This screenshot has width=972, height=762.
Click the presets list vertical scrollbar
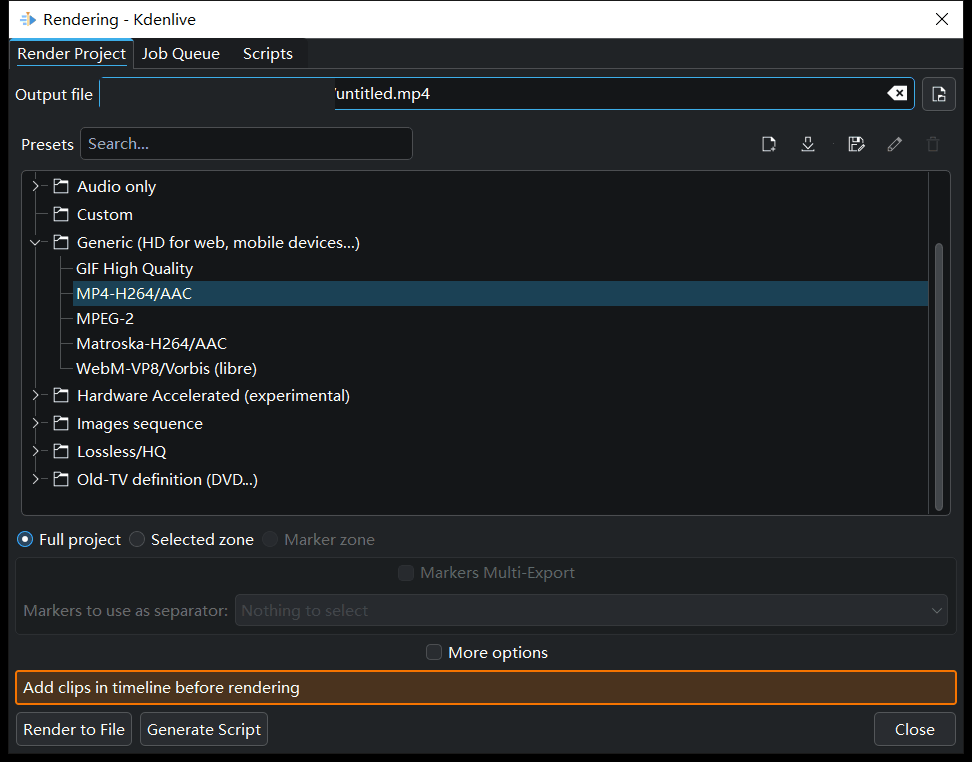tap(939, 376)
